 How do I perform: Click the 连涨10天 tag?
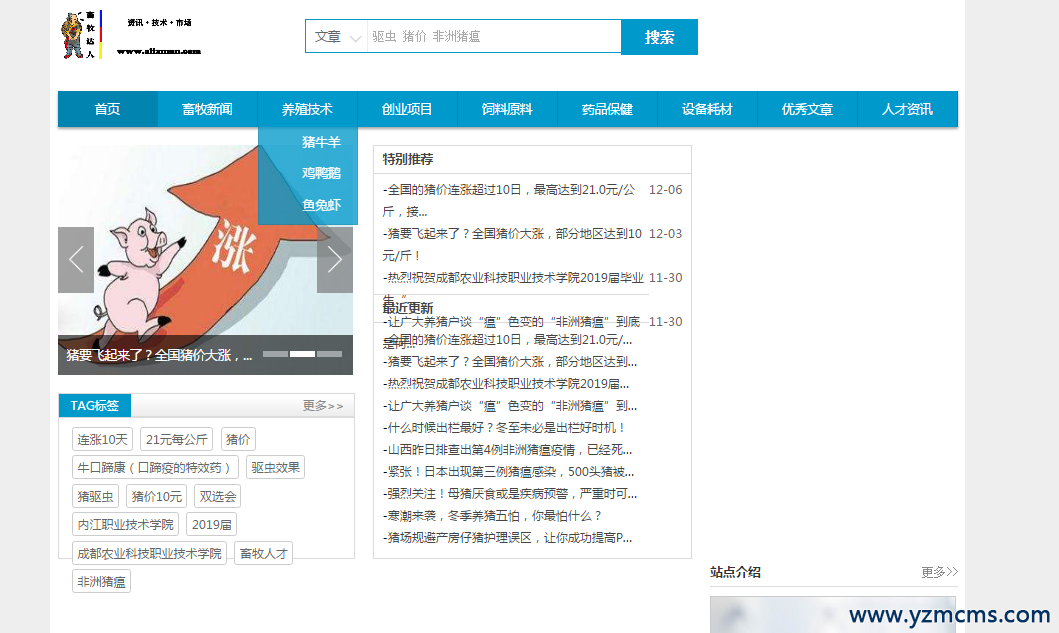click(103, 439)
